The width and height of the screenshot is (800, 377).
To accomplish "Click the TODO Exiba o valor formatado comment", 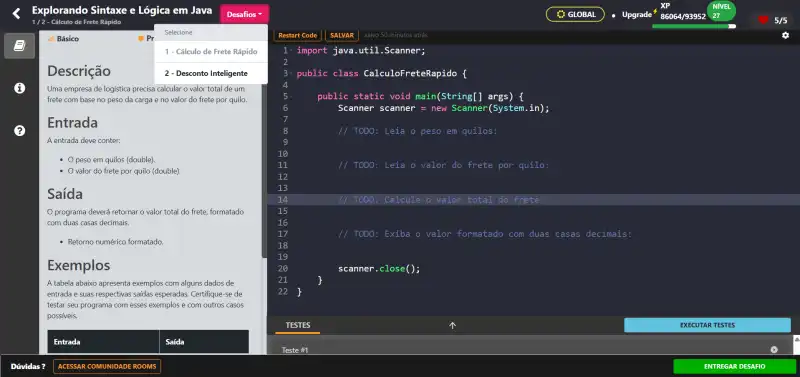I will point(485,234).
